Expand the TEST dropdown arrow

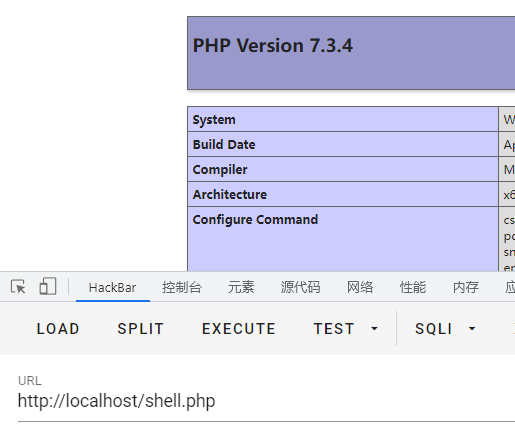point(374,329)
